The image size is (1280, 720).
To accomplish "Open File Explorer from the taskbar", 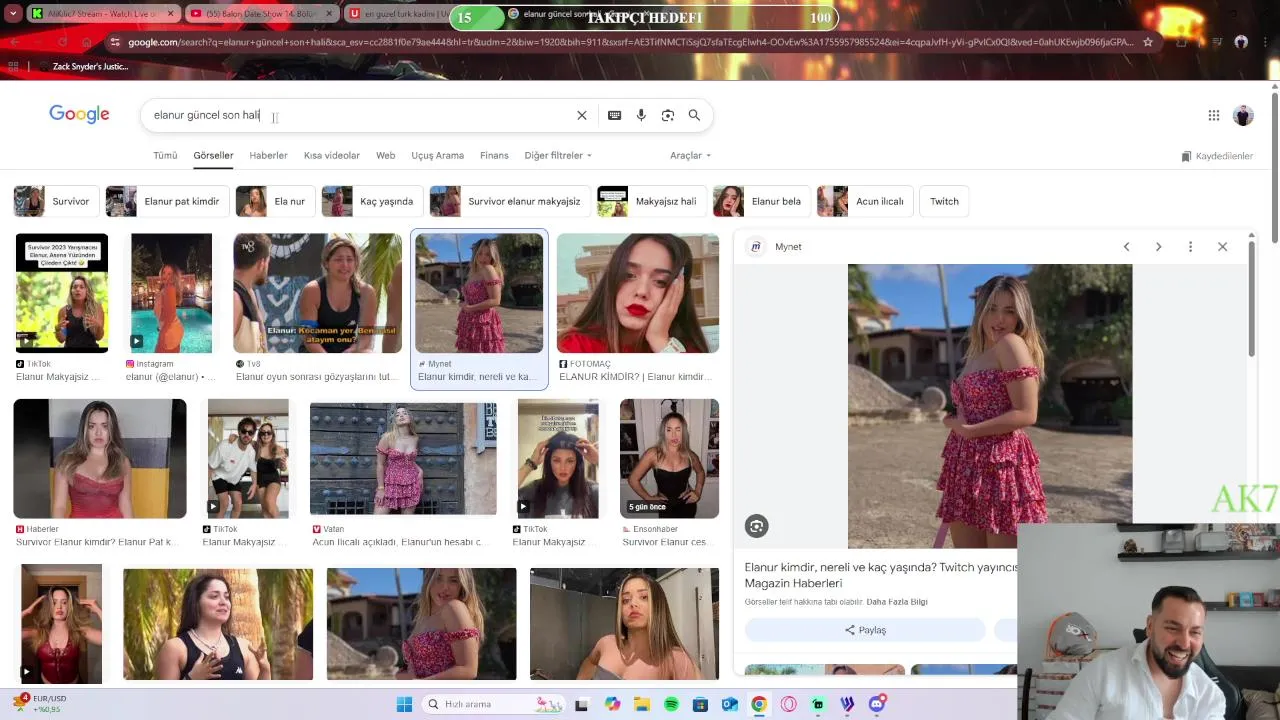I will coord(642,704).
